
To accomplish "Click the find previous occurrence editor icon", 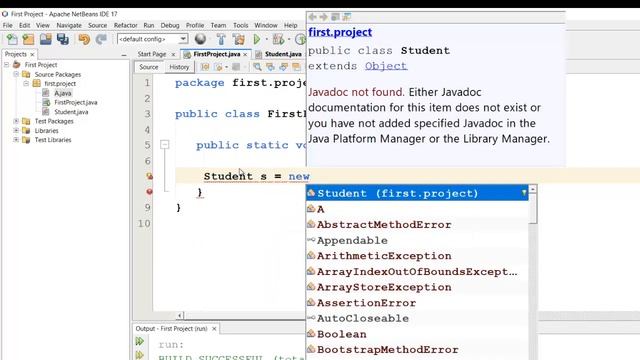I will click(x=270, y=67).
